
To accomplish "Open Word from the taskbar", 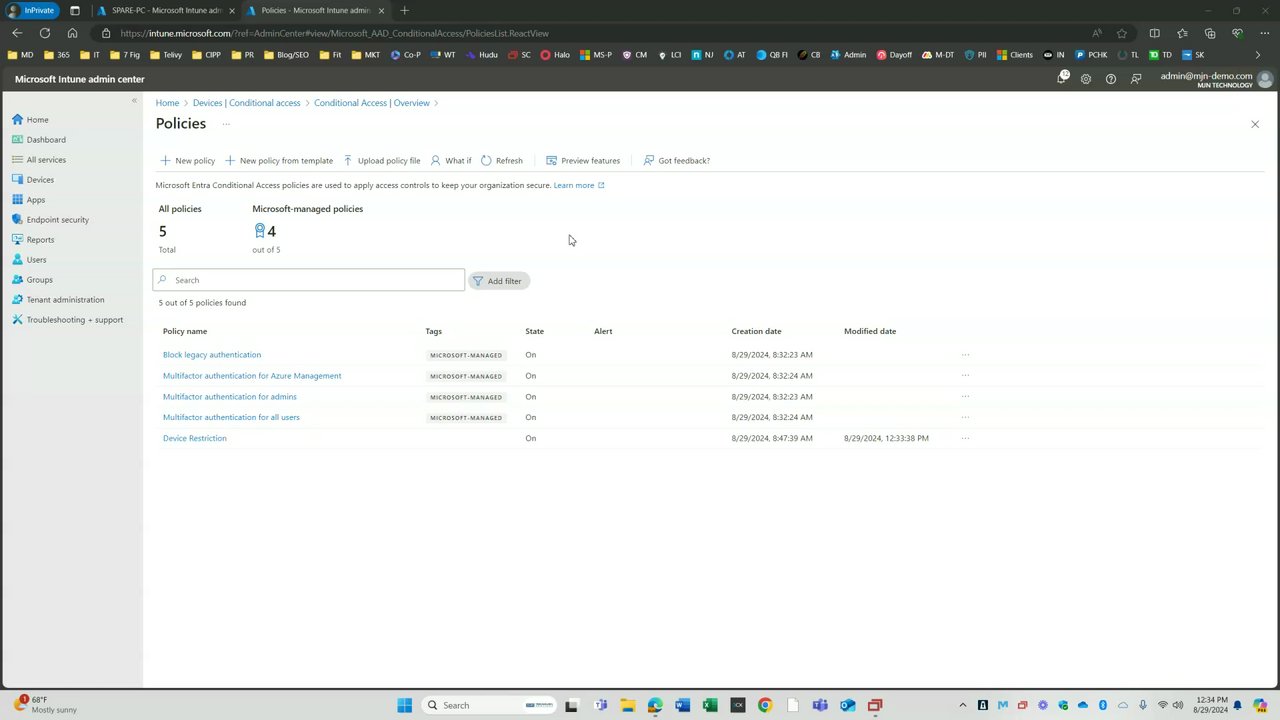I will pos(682,705).
